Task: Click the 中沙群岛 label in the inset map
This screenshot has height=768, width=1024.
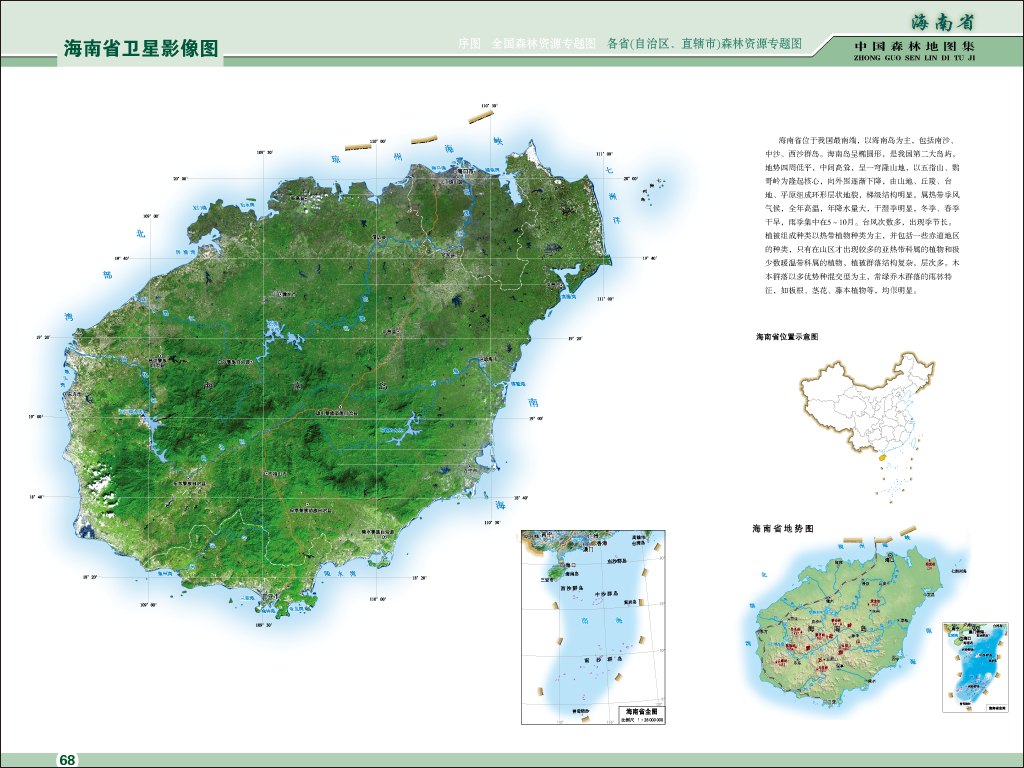Action: click(x=605, y=594)
